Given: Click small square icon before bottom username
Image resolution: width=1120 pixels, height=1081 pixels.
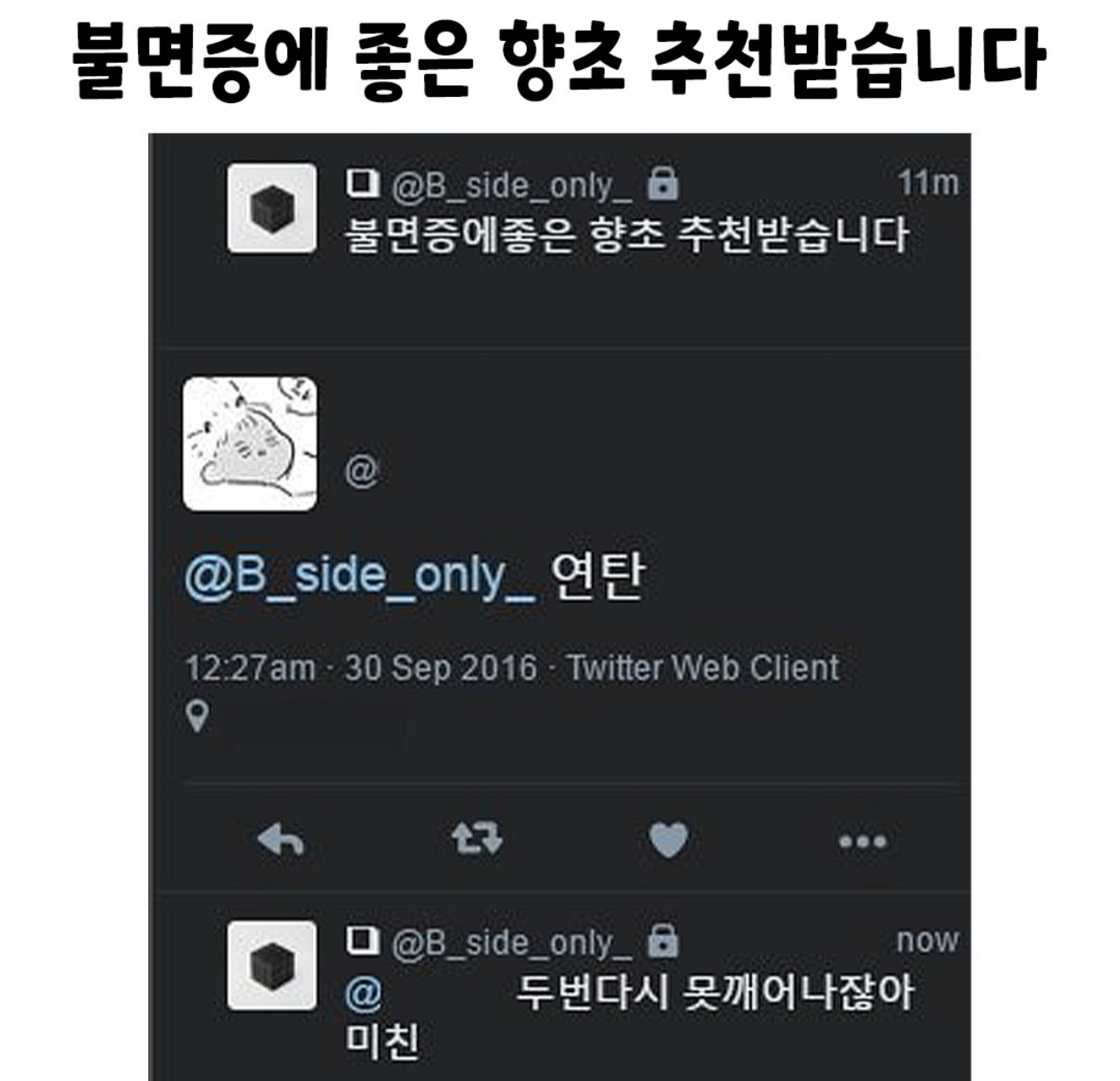Looking at the screenshot, I should pos(363,941).
